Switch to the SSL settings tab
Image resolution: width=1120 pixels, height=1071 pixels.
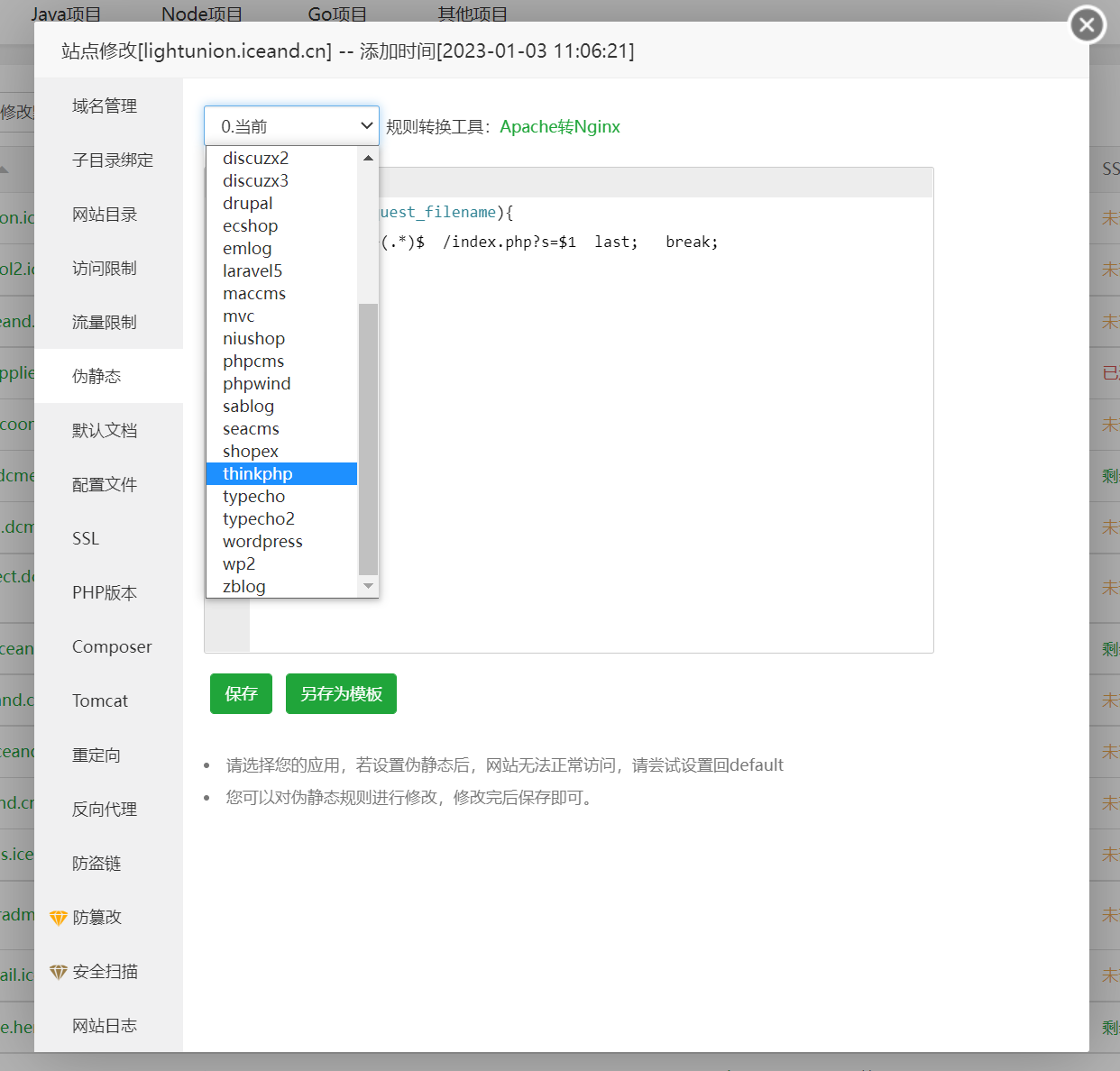click(x=86, y=539)
